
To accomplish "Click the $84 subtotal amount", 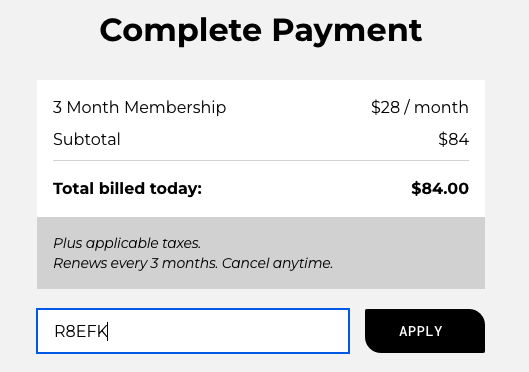I will (453, 139).
